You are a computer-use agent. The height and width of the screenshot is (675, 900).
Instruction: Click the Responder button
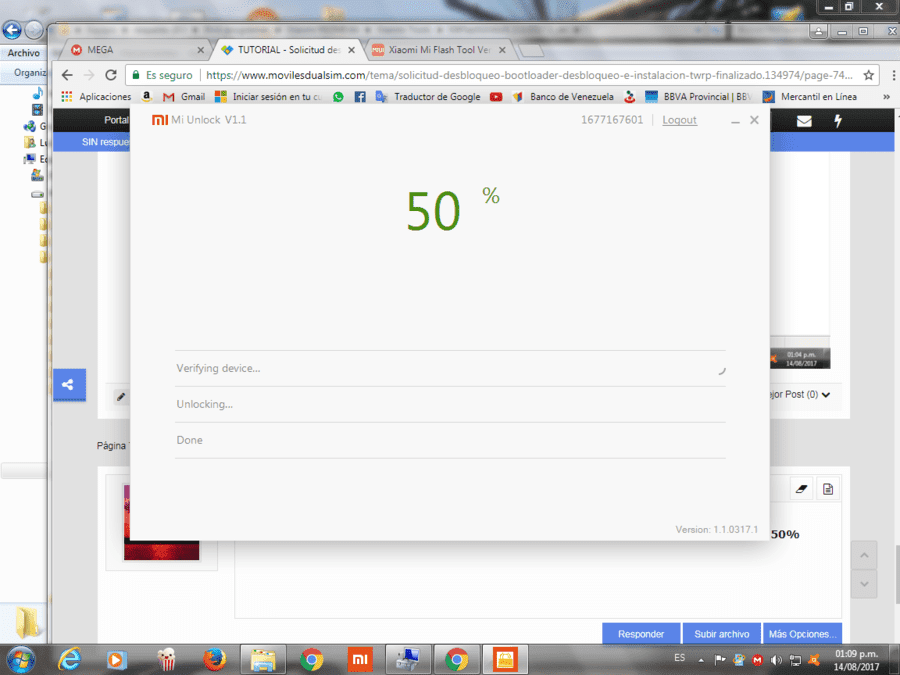click(641, 634)
